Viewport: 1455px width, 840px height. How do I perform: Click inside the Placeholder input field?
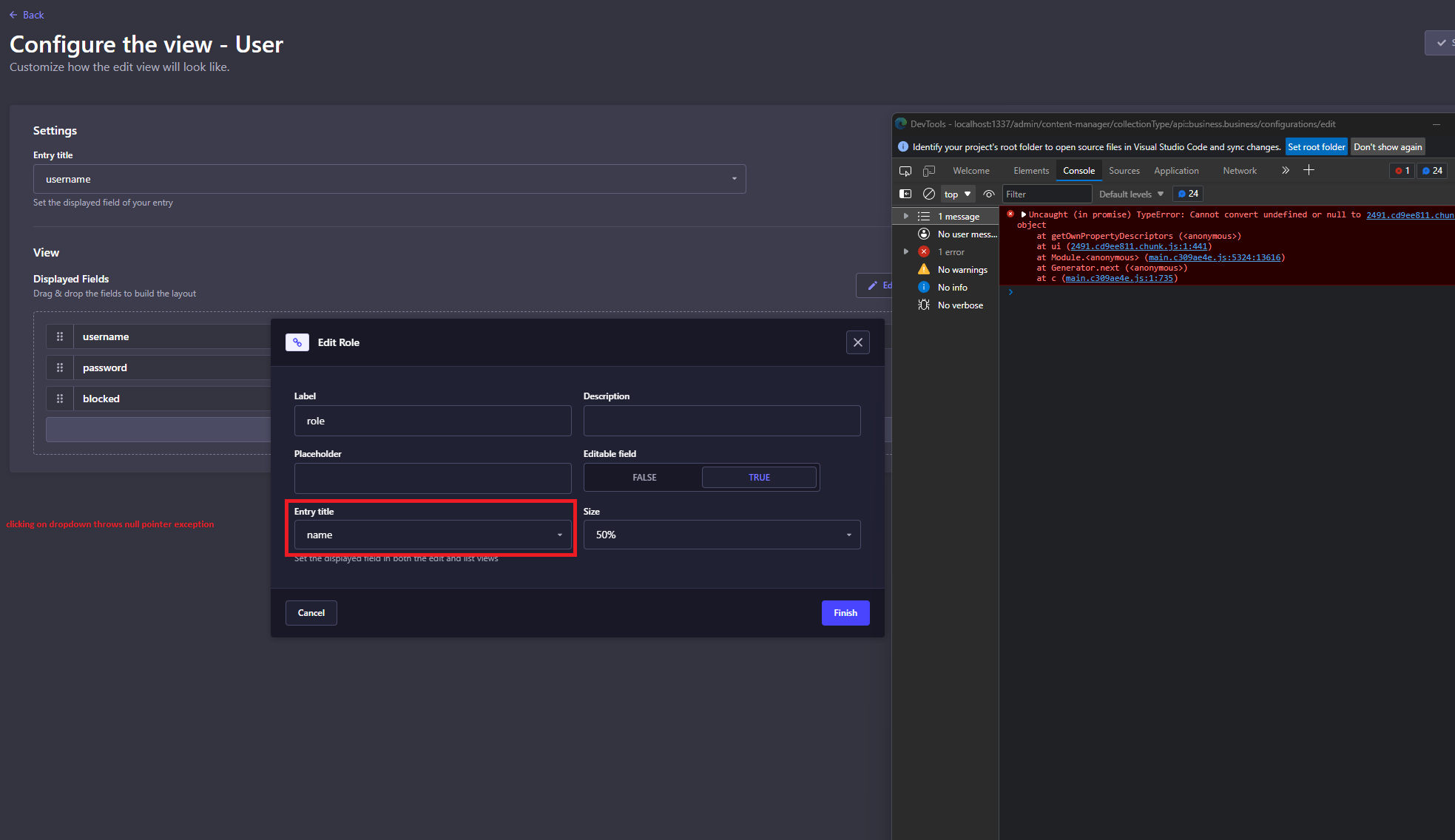click(x=433, y=478)
